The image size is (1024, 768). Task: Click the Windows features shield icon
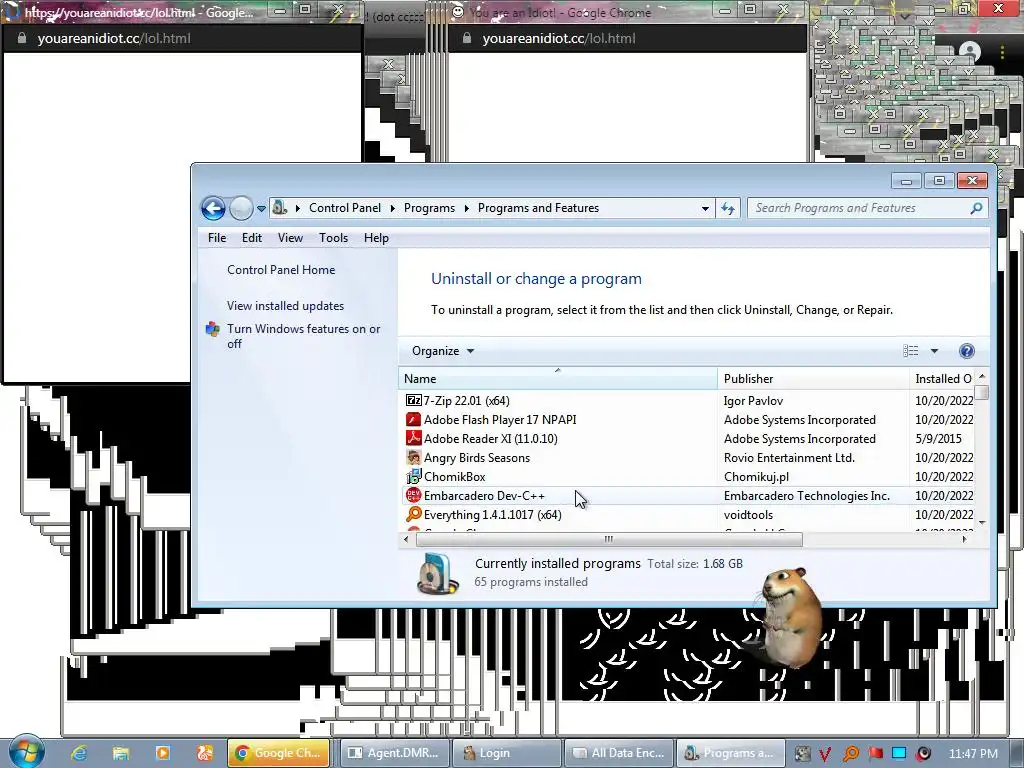[213, 329]
